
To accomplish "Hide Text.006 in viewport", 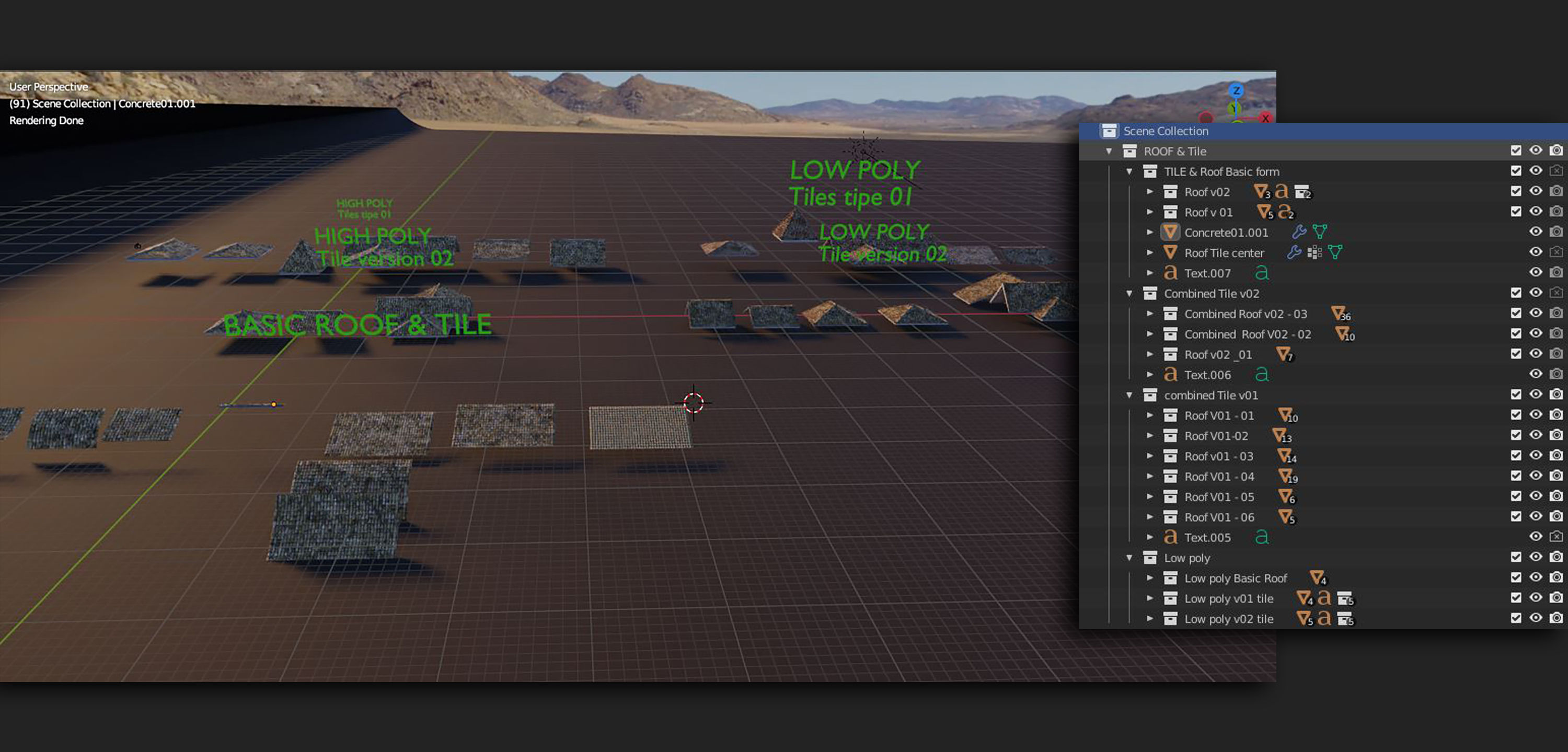I will (x=1536, y=374).
